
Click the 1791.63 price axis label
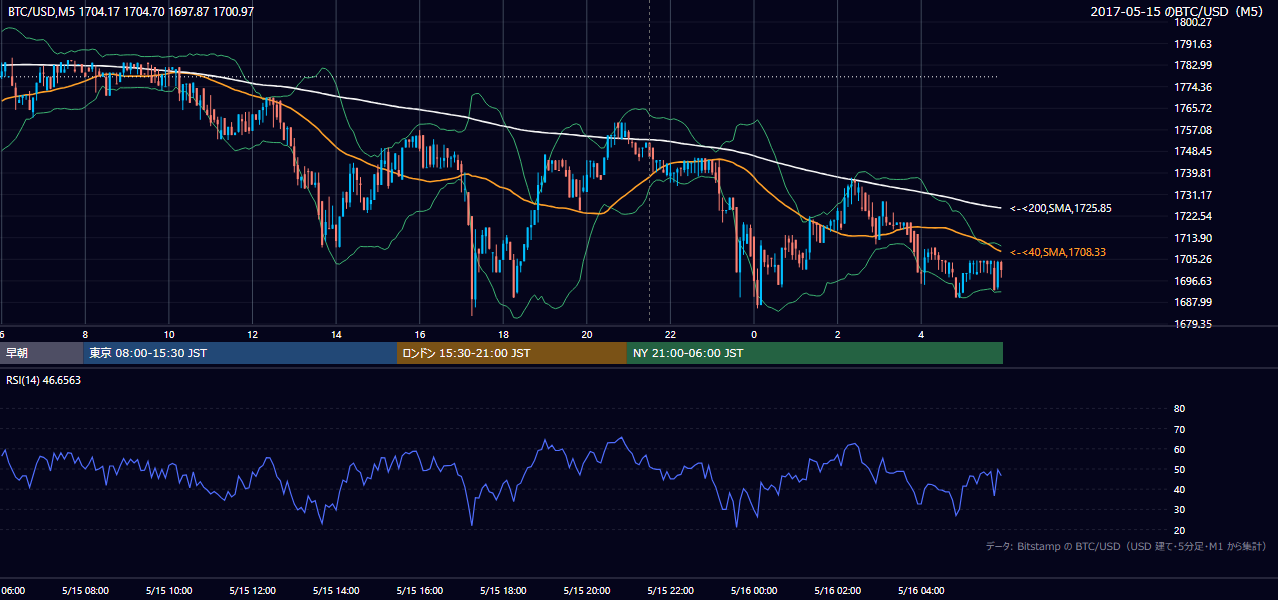[1193, 44]
